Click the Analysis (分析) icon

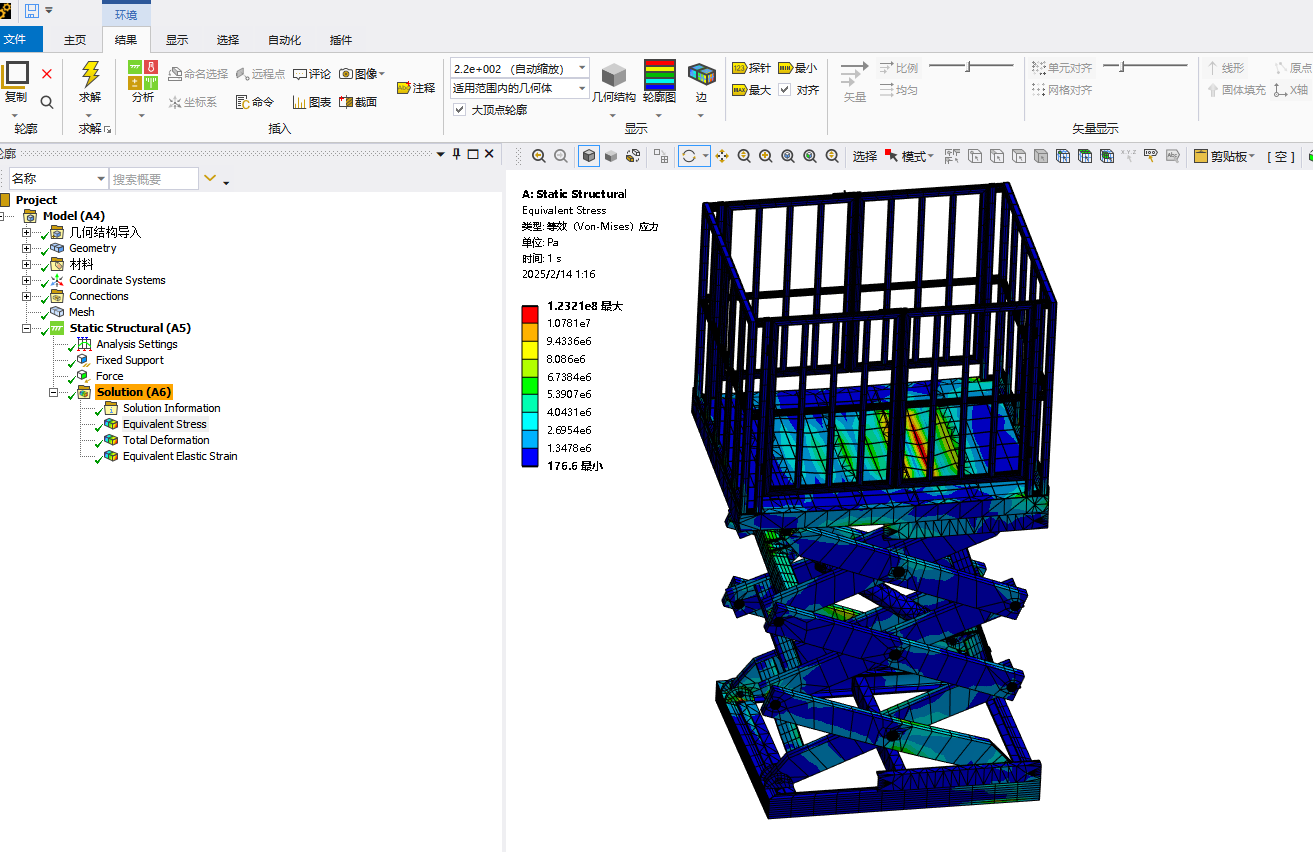pyautogui.click(x=143, y=74)
